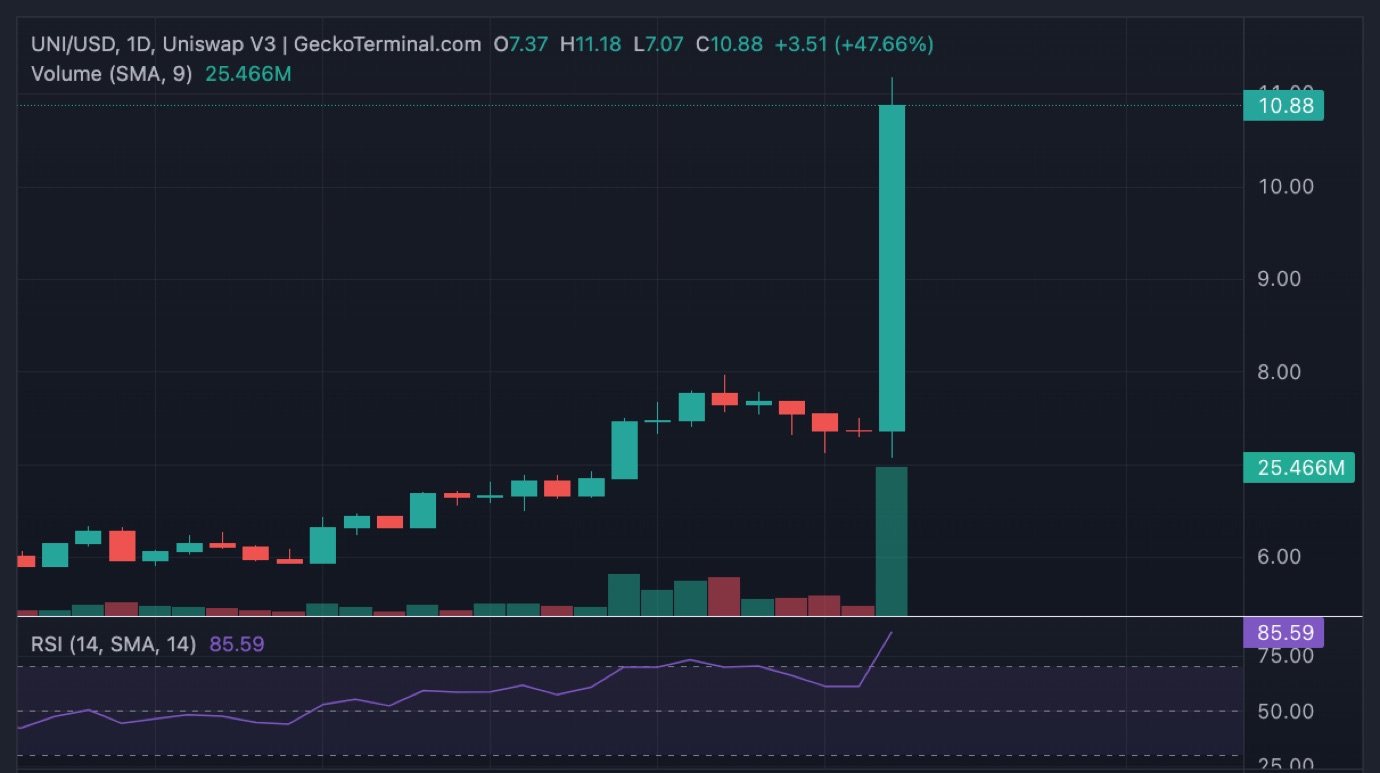This screenshot has height=773, width=1380.
Task: Click the tall green breakout candle body
Action: [x=891, y=268]
